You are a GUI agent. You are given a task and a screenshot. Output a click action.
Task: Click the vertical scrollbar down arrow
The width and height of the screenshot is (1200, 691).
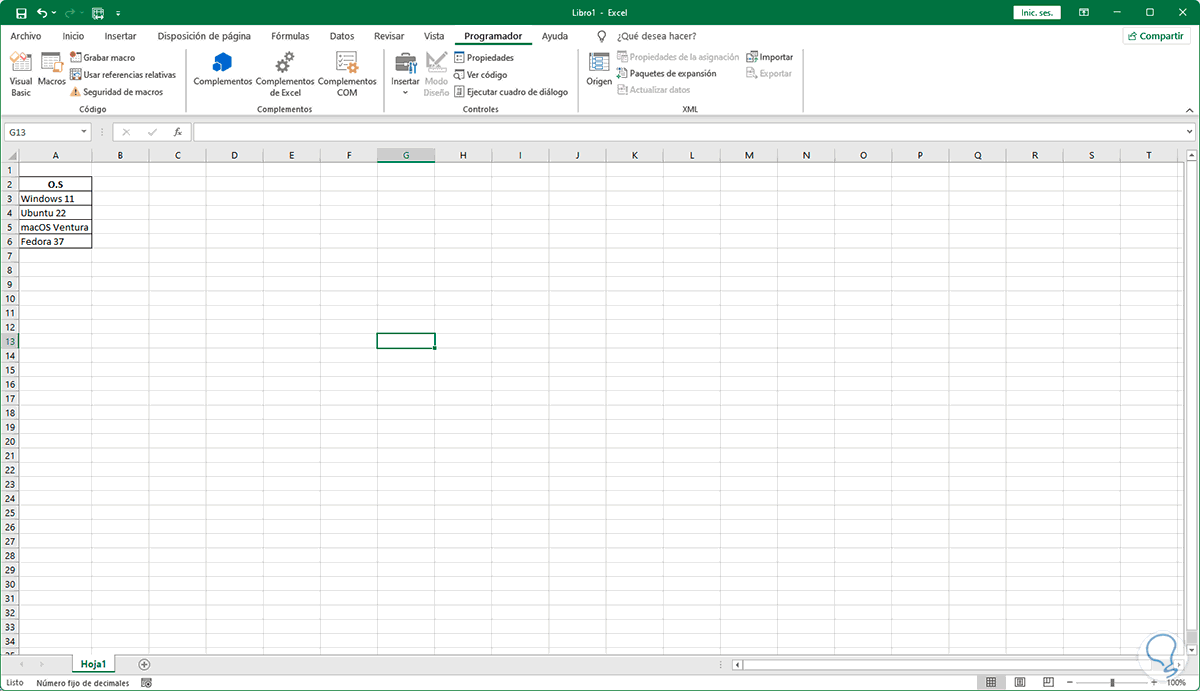point(1191,648)
